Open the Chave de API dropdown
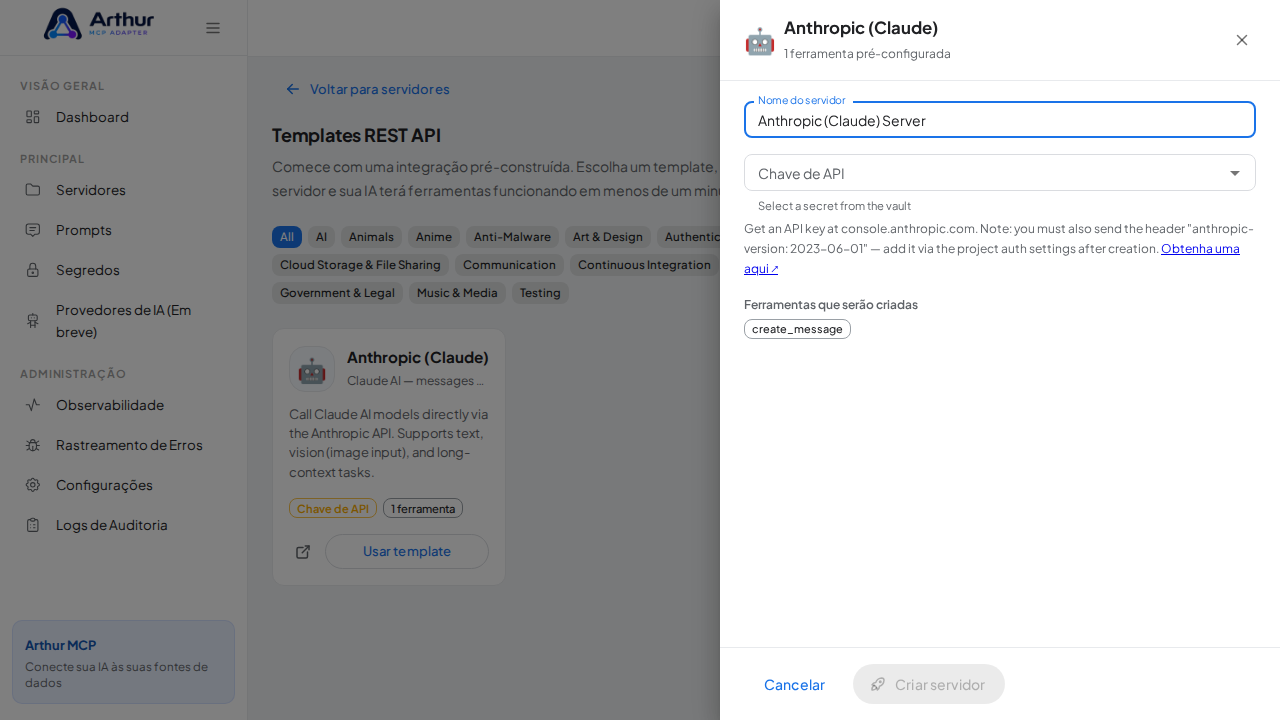The height and width of the screenshot is (720, 1280). (x=1000, y=173)
